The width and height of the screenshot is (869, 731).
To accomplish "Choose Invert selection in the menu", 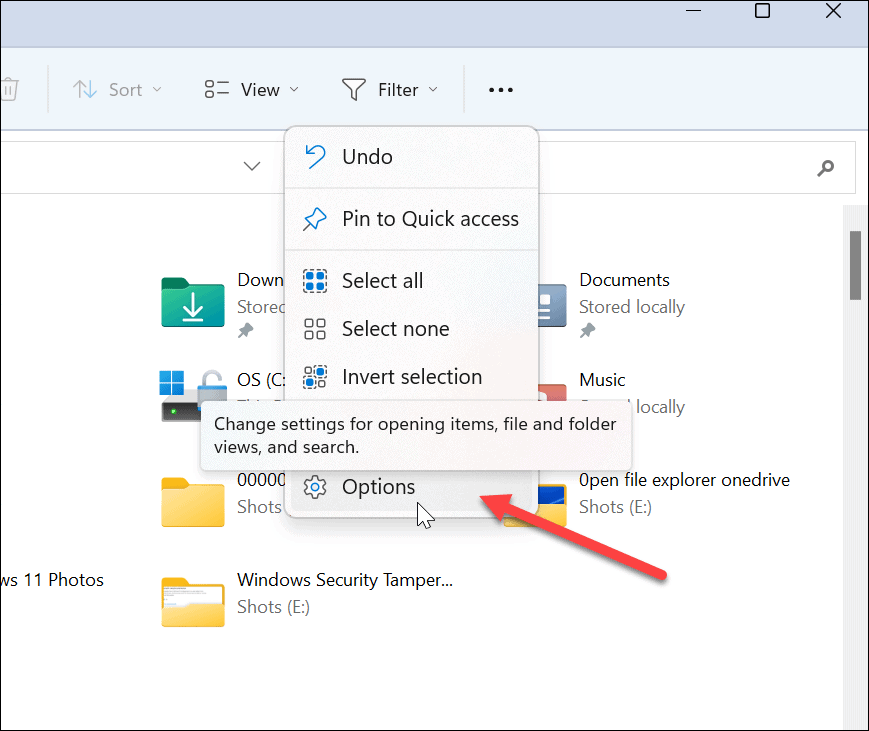I will [411, 377].
